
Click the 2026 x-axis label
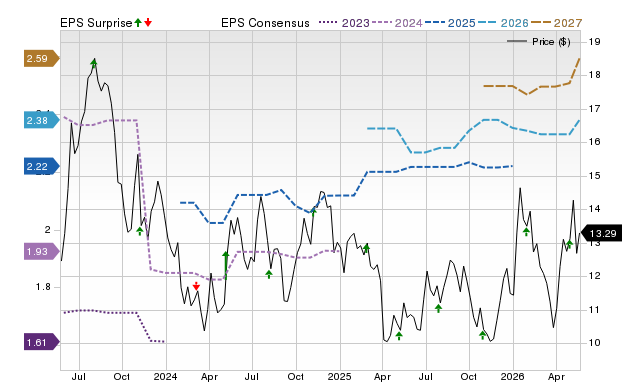pyautogui.click(x=513, y=376)
